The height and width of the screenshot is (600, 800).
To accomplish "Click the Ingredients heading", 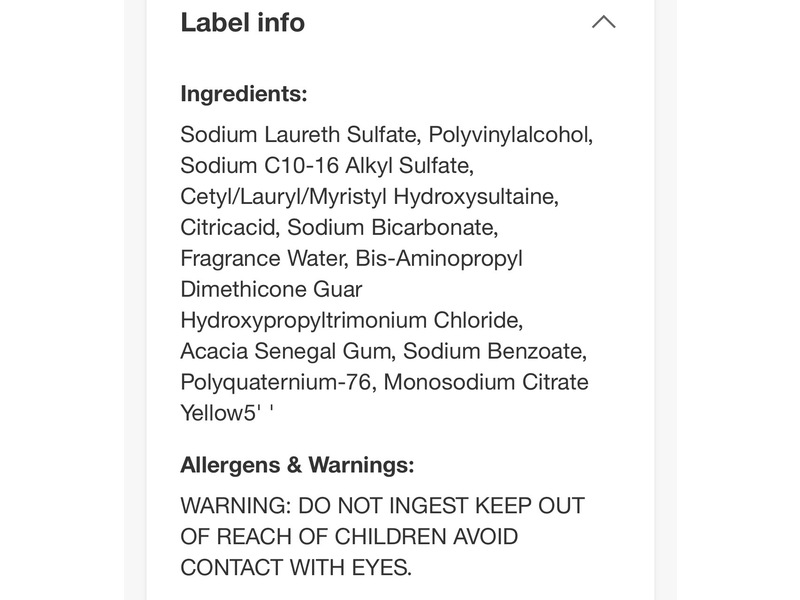I will 243,94.
